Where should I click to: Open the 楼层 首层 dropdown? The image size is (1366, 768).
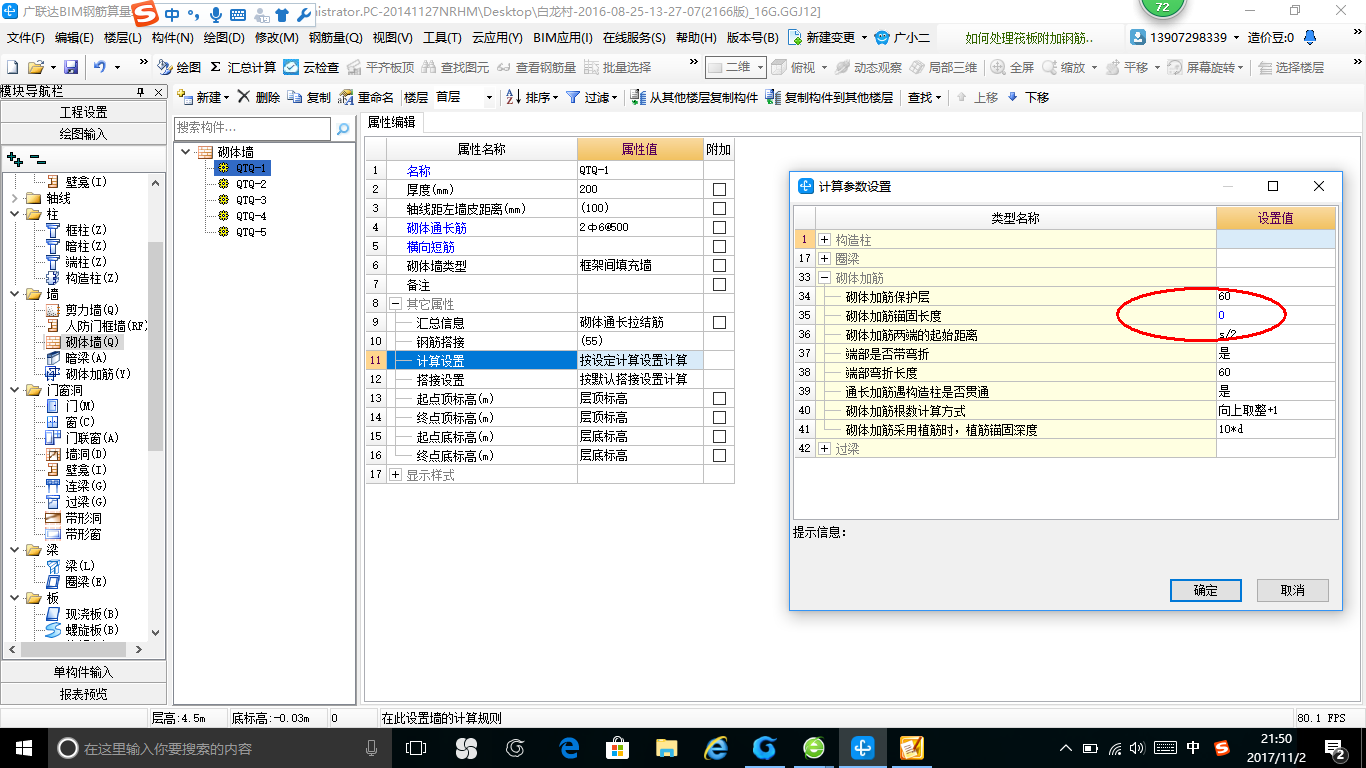[489, 97]
